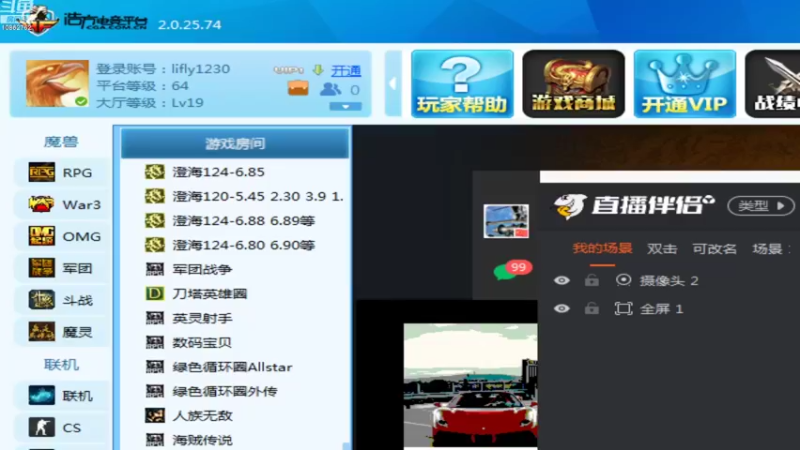Click the 游戏房间 header

[235, 143]
